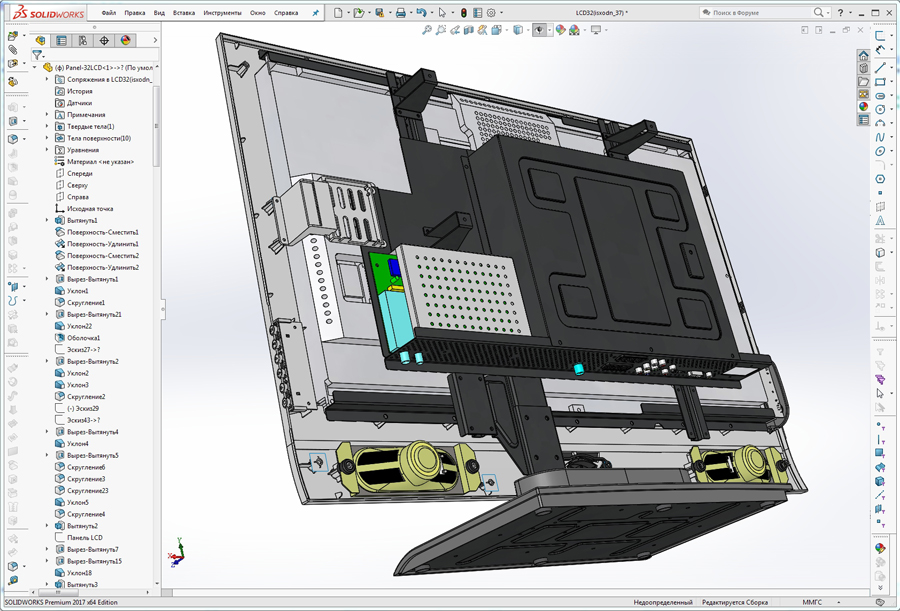Viewport: 900px width, 611px height.
Task: Click the Section View tool
Action: point(469,31)
